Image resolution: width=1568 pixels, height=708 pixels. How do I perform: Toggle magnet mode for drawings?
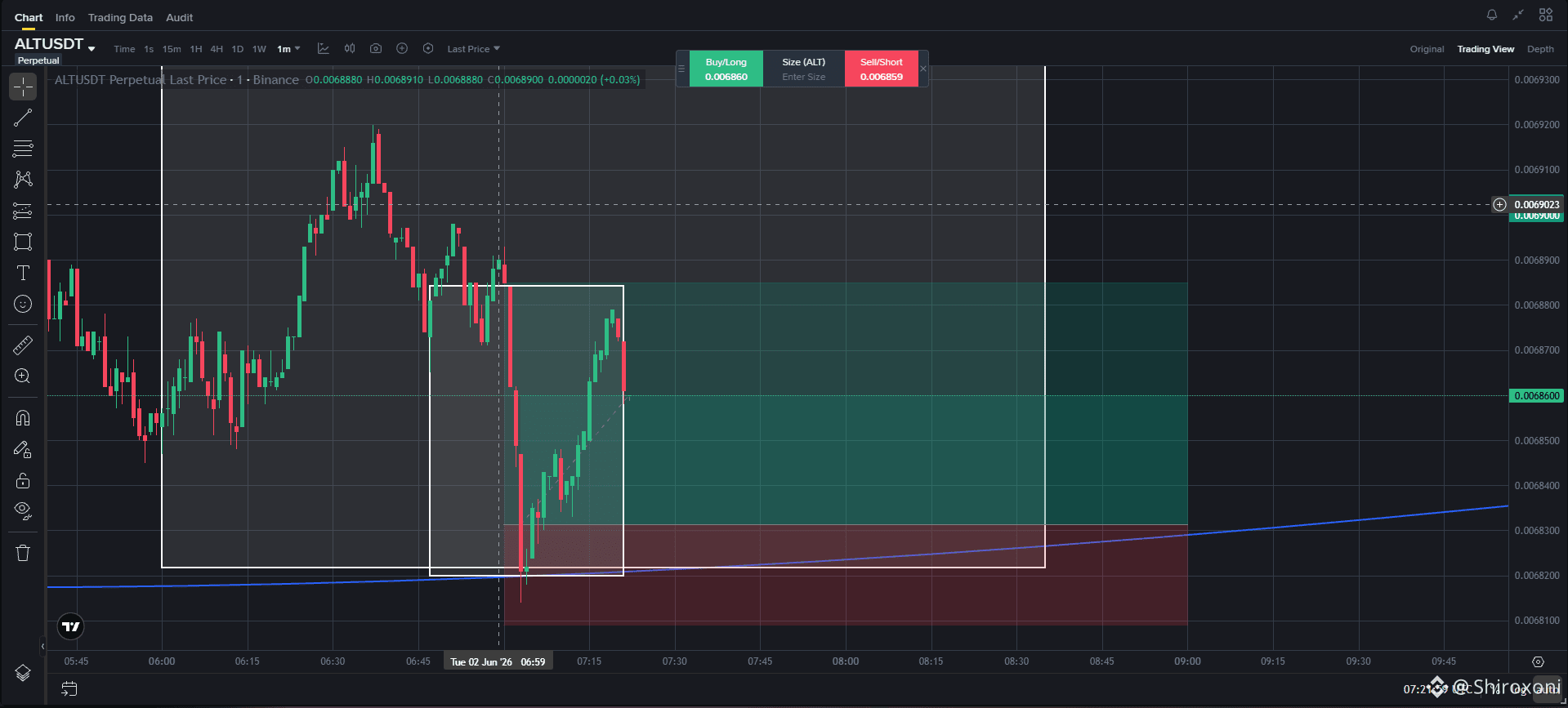point(23,418)
